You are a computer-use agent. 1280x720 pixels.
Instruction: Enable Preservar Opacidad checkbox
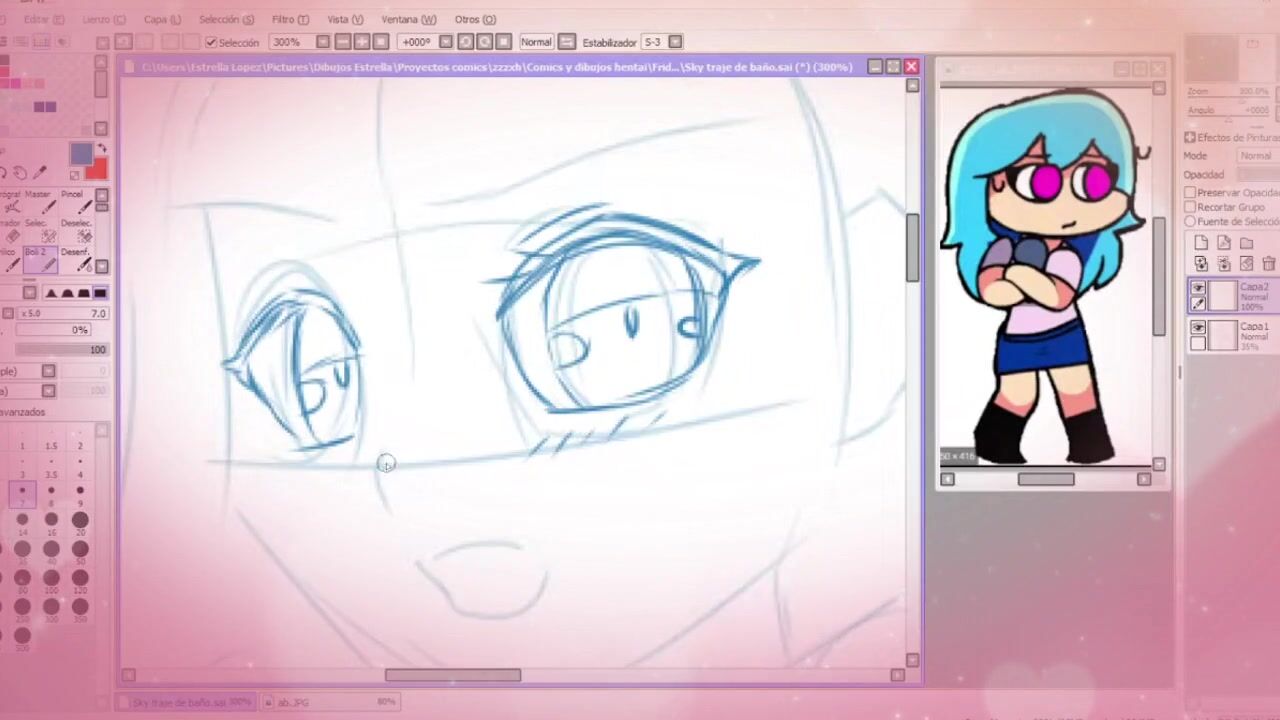tap(1190, 192)
